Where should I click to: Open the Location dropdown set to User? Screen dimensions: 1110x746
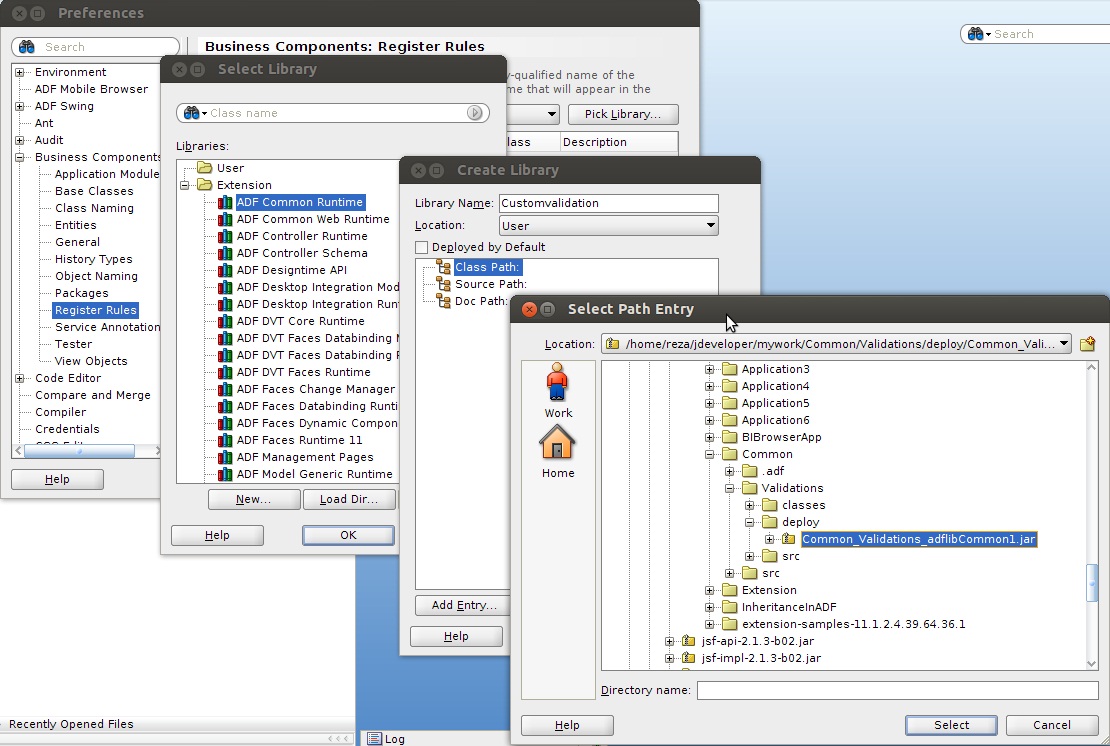[x=608, y=226]
